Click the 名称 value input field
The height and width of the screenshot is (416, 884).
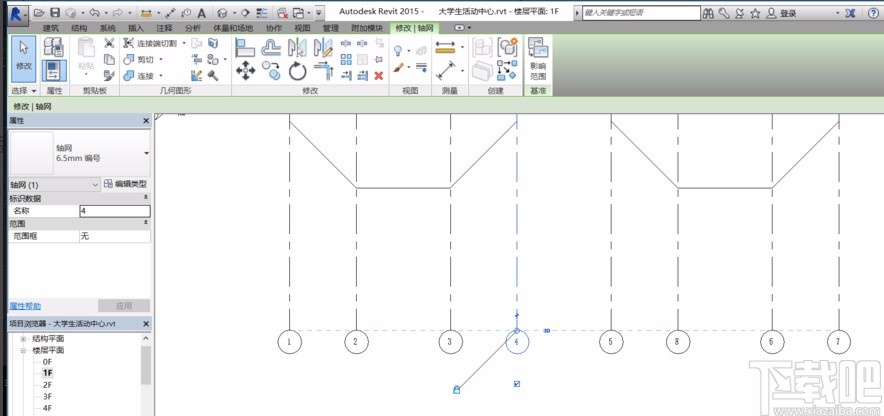tap(115, 211)
